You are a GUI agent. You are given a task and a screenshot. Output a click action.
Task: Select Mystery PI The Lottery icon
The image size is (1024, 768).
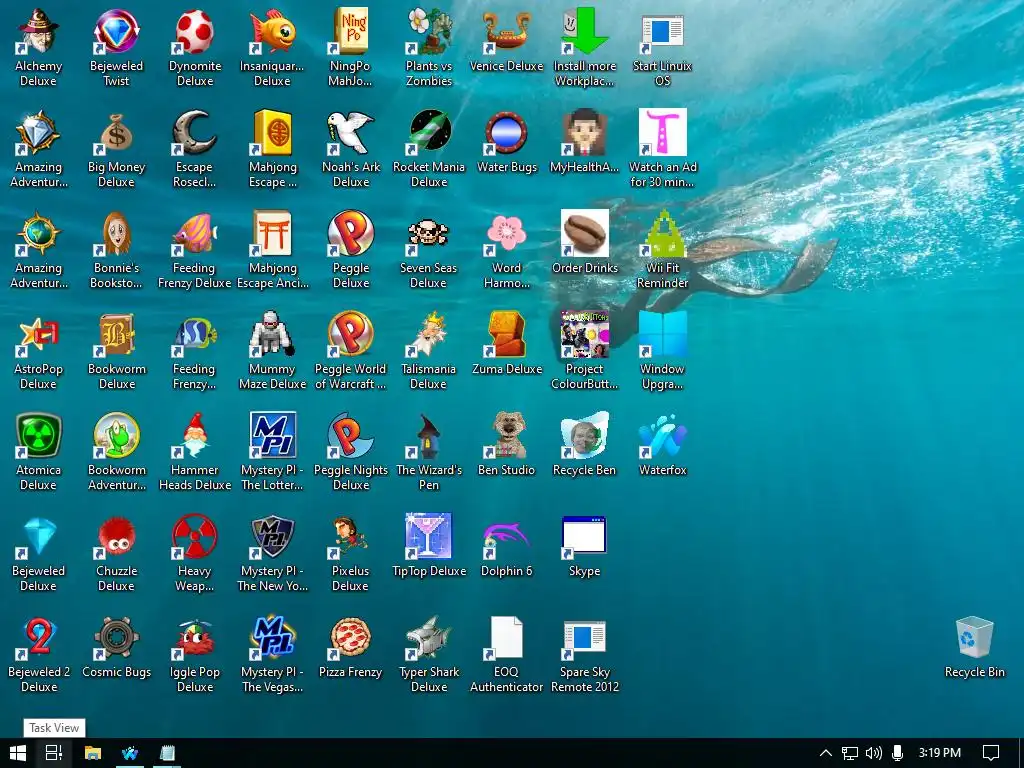click(x=272, y=436)
